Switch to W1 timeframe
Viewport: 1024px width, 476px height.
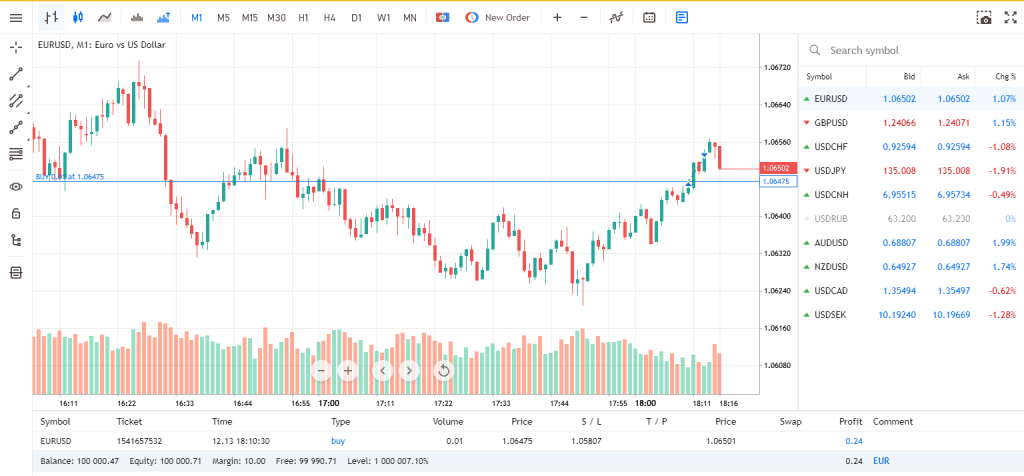tap(383, 18)
